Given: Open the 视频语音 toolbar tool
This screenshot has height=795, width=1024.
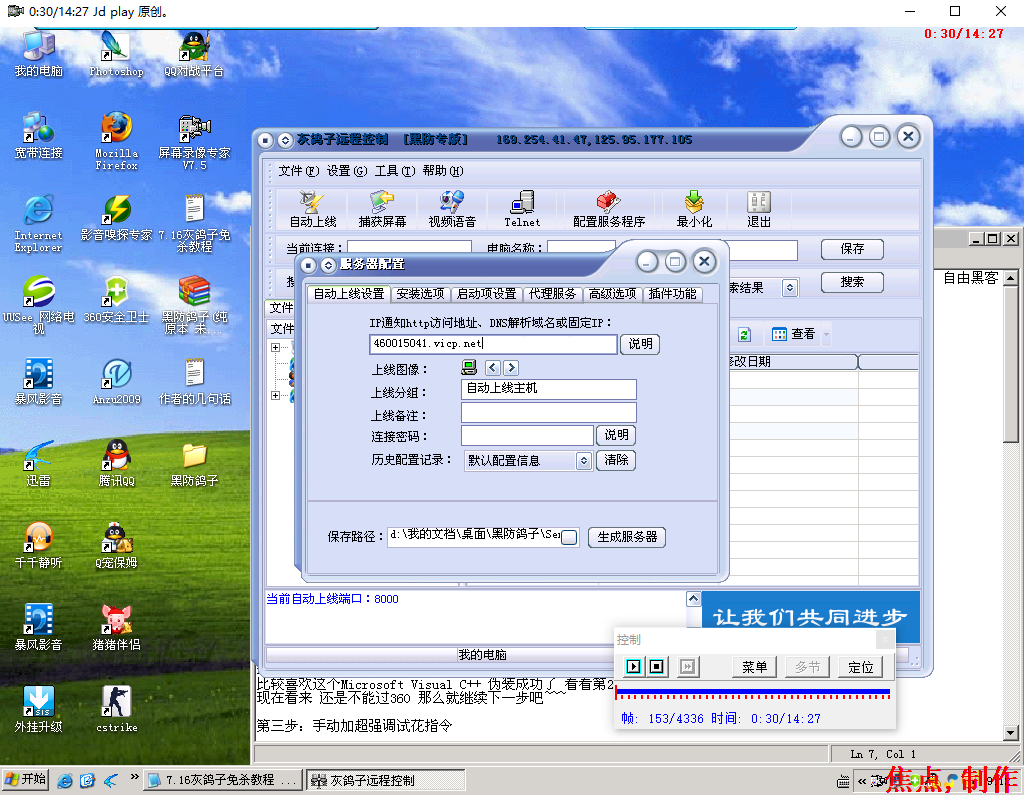Looking at the screenshot, I should pyautogui.click(x=452, y=208).
